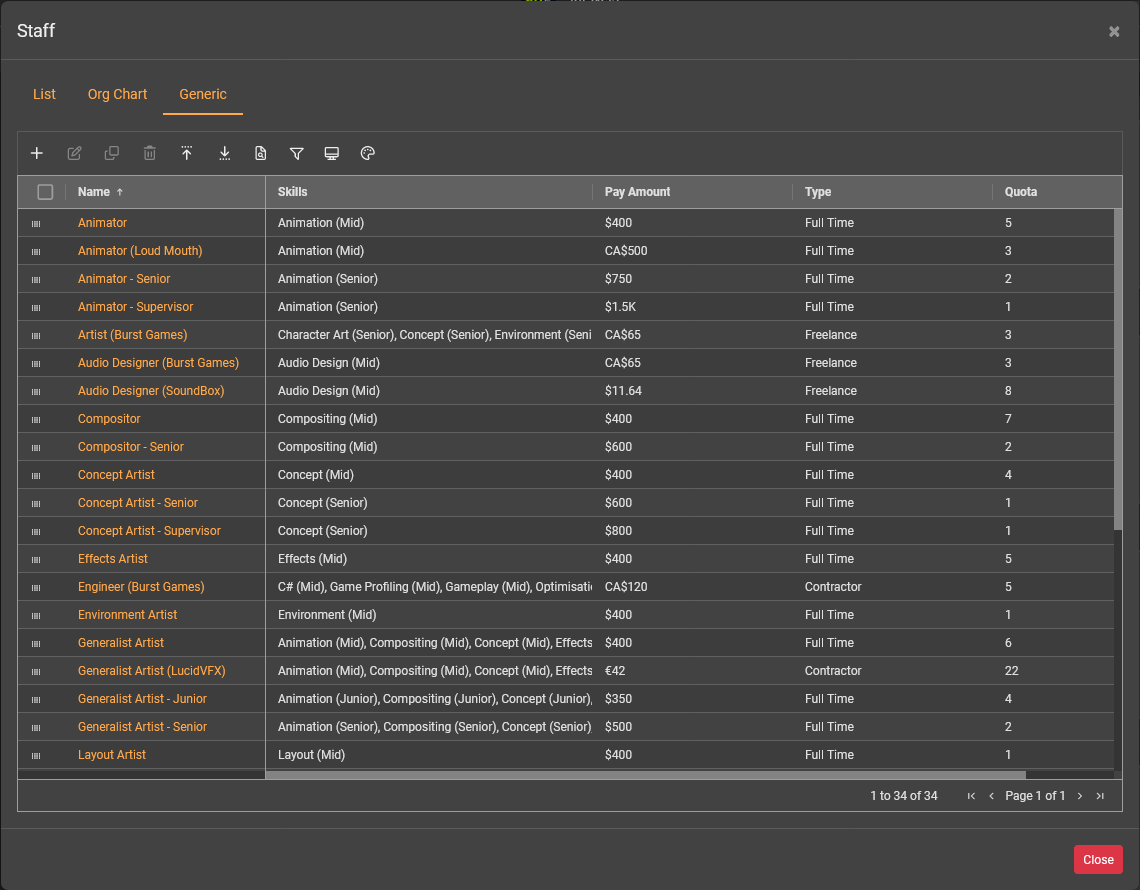Click the export (downward arrow) toolbar icon

[224, 153]
